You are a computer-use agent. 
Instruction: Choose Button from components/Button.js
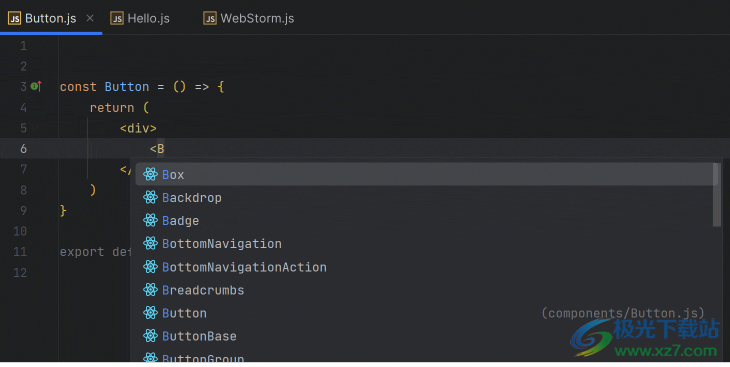(x=426, y=313)
